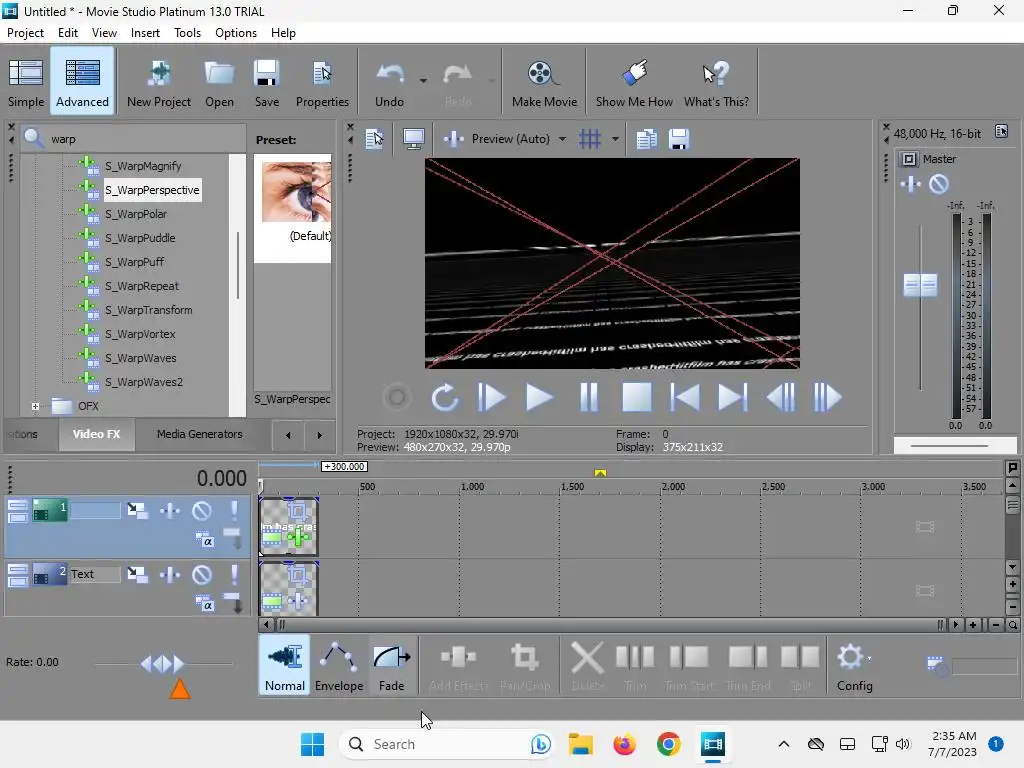Save preview snapshot to file
1024x768 pixels.
coord(679,139)
